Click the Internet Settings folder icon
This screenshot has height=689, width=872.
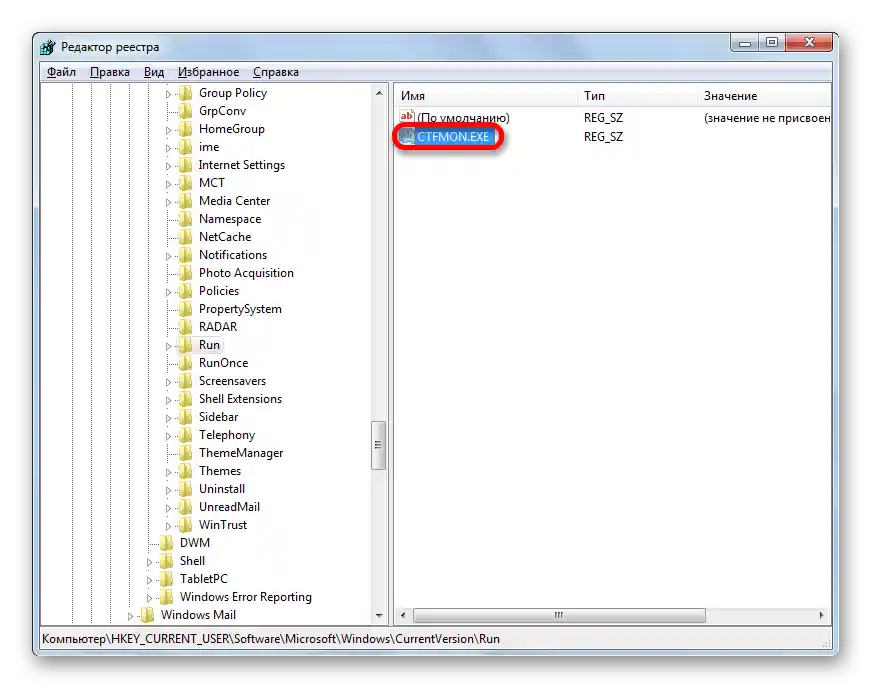(186, 165)
